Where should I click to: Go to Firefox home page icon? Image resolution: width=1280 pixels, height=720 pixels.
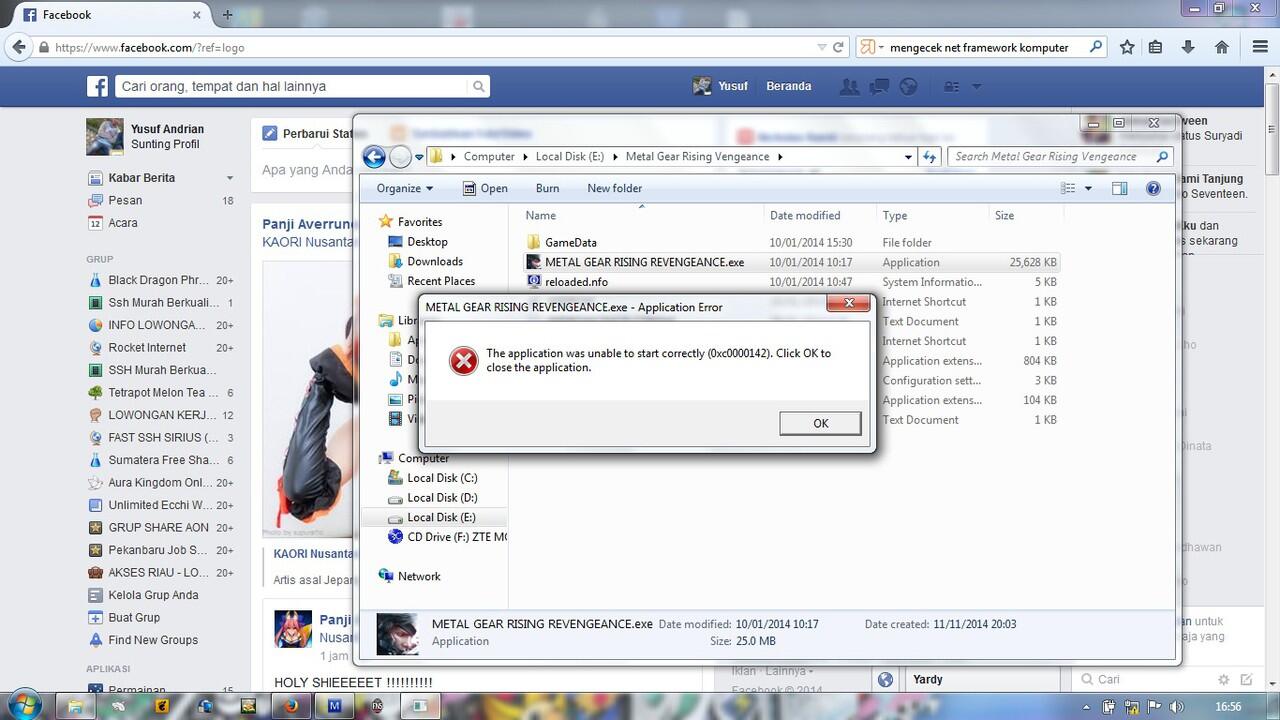(1221, 47)
